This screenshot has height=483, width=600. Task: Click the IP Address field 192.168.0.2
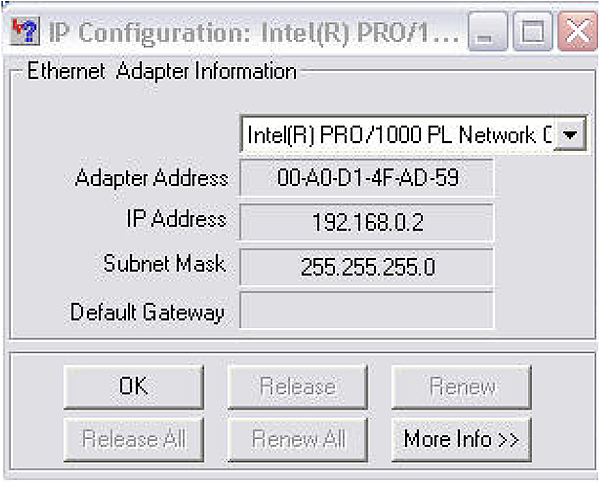(367, 222)
